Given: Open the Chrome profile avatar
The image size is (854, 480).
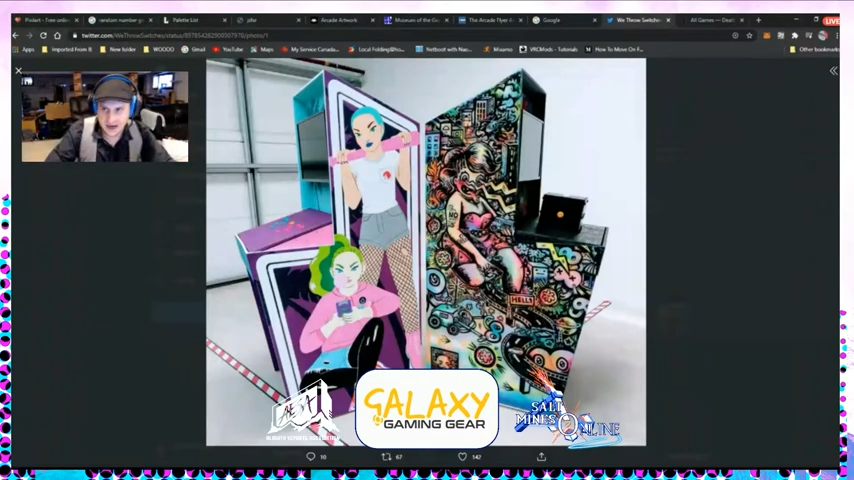Looking at the screenshot, I should [x=823, y=35].
